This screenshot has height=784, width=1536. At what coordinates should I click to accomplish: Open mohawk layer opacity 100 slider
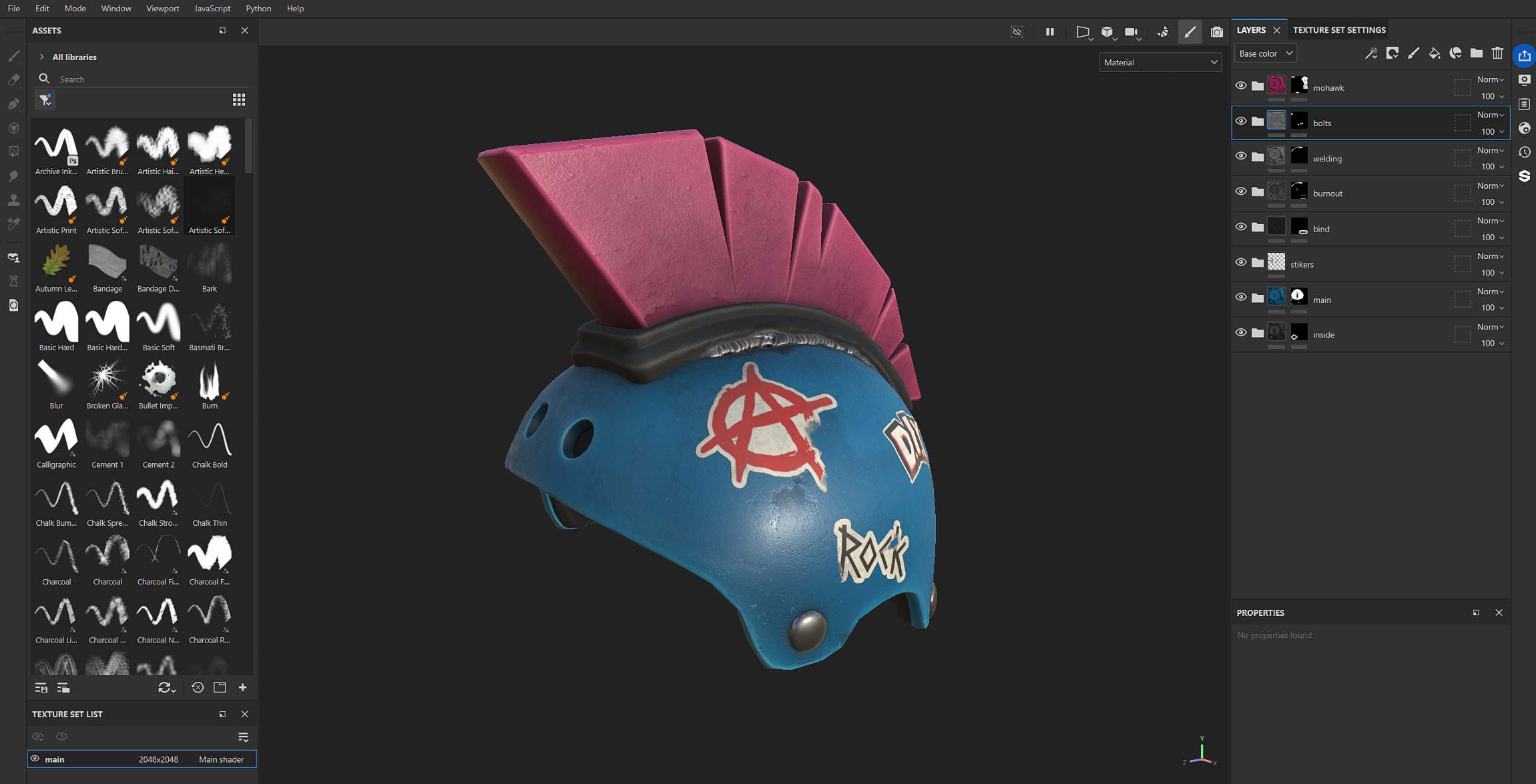pyautogui.click(x=1492, y=96)
